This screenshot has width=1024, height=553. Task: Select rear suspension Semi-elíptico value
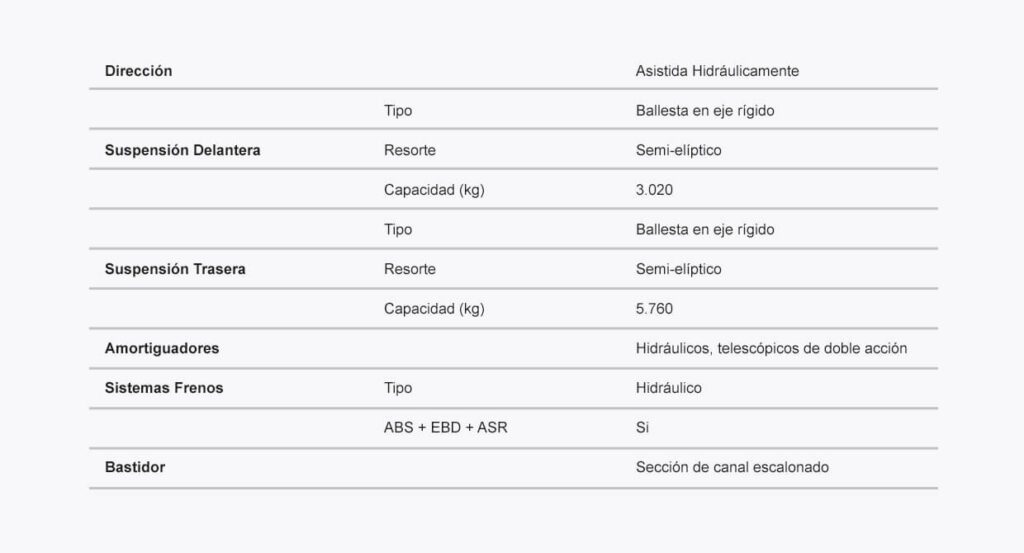click(x=679, y=269)
